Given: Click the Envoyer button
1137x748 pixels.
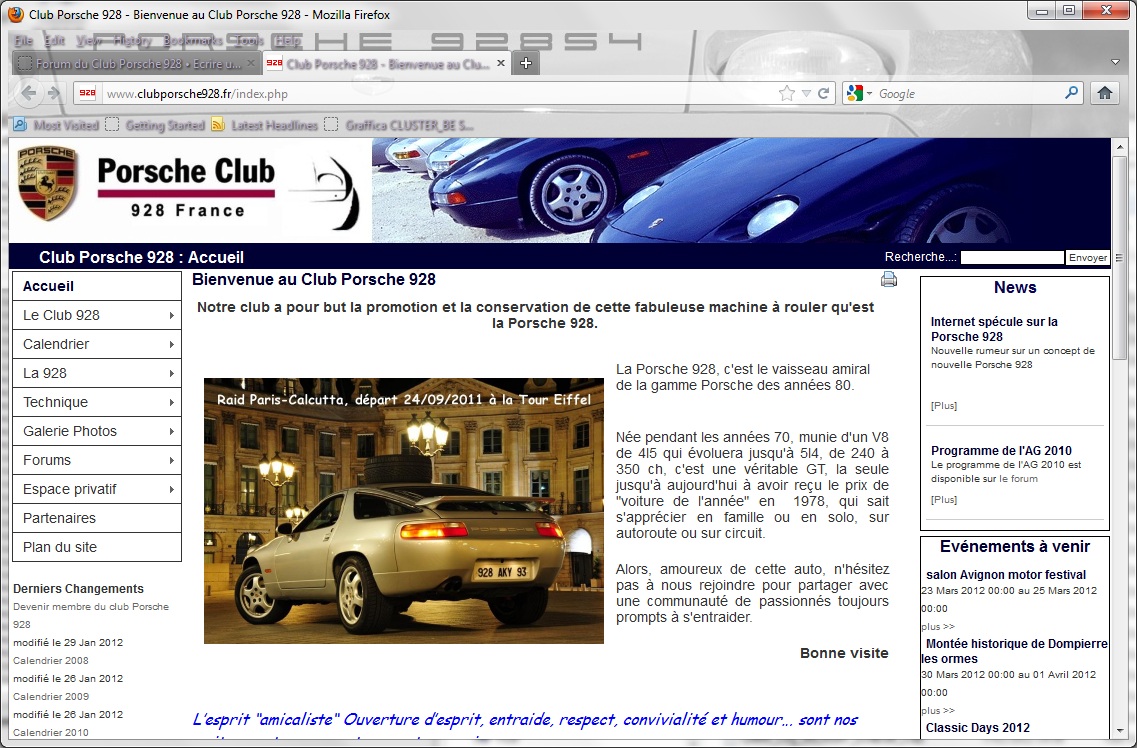Looking at the screenshot, I should coord(1088,257).
